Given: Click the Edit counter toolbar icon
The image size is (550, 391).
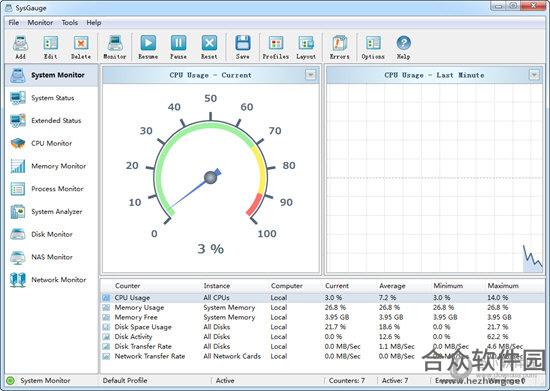Looking at the screenshot, I should [x=51, y=47].
